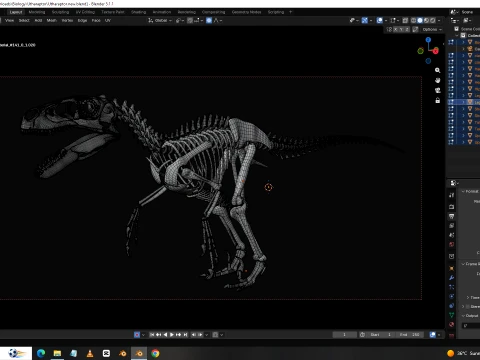480x360 pixels.
Task: Add a new workspace with the plus tab
Action: click(290, 12)
